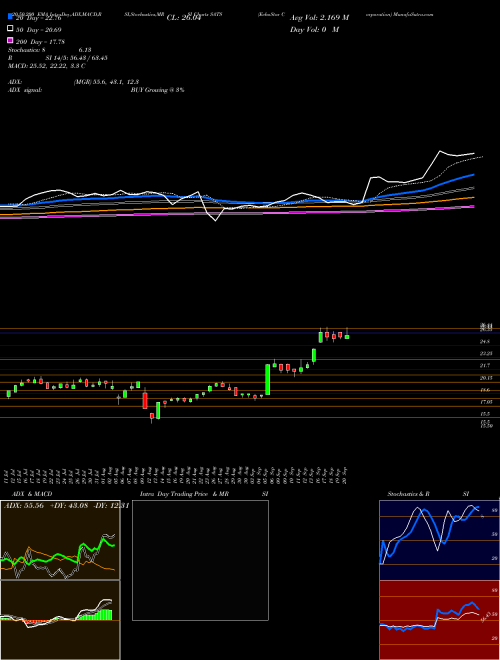
Task: Click the 21.7 price axis label
Action: 485,366
